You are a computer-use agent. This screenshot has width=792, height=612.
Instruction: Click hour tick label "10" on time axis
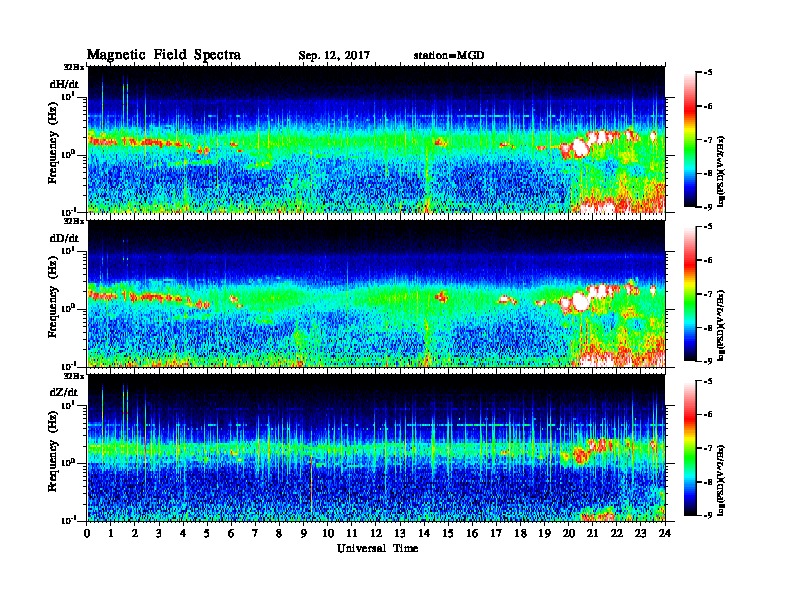click(x=327, y=533)
